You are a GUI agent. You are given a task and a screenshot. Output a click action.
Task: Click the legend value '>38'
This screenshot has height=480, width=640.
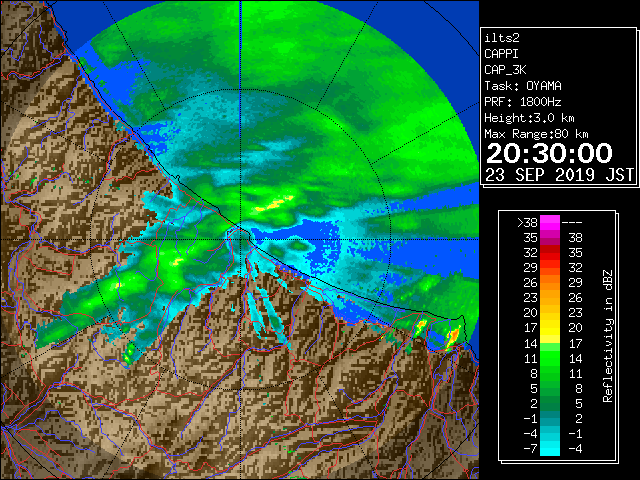527,223
